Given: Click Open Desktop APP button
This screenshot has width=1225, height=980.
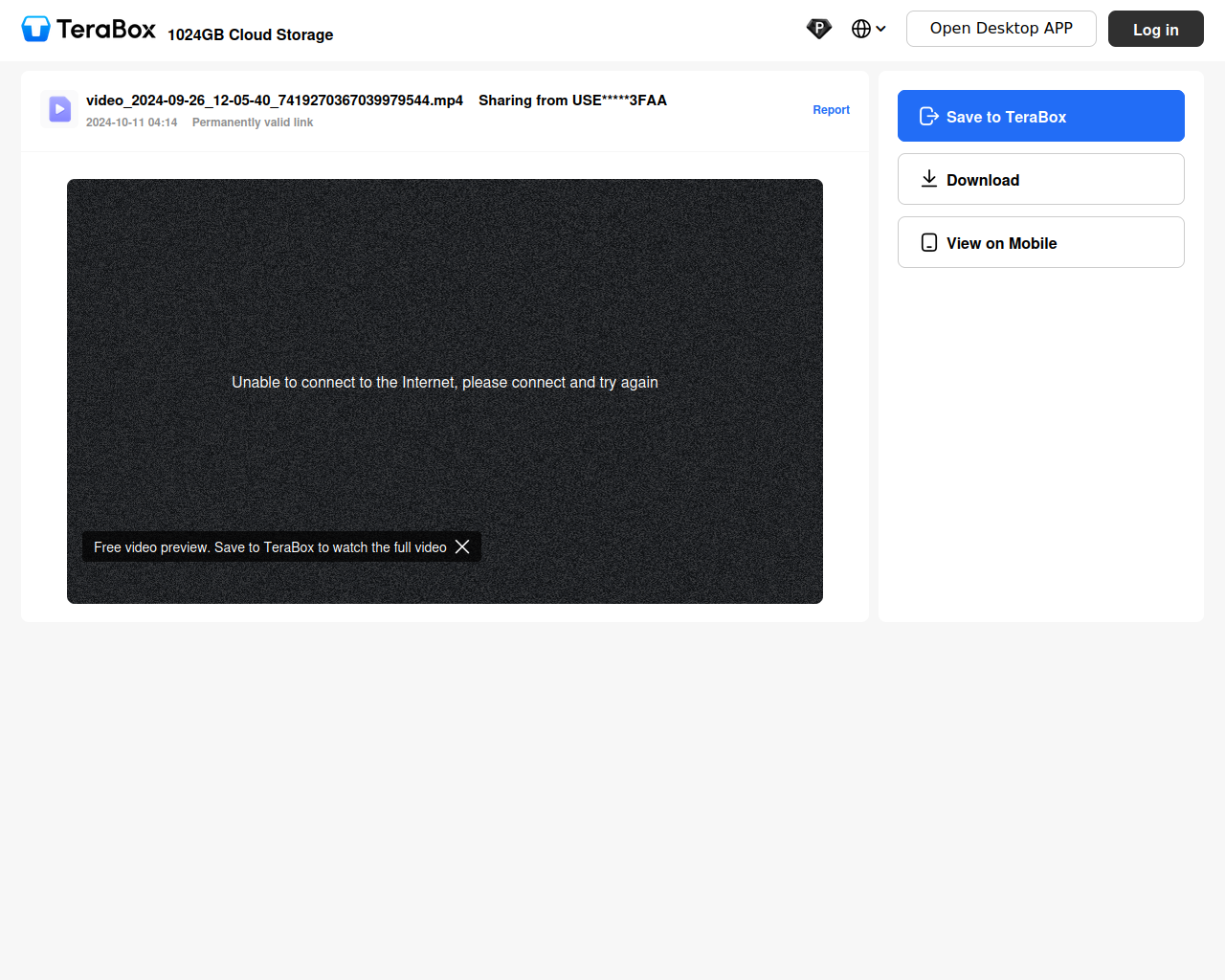Looking at the screenshot, I should (x=1001, y=29).
